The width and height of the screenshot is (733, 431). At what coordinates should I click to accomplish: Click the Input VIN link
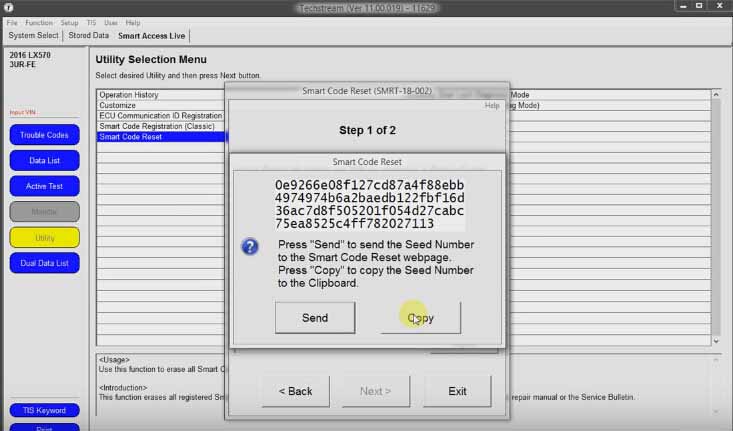(x=22, y=112)
